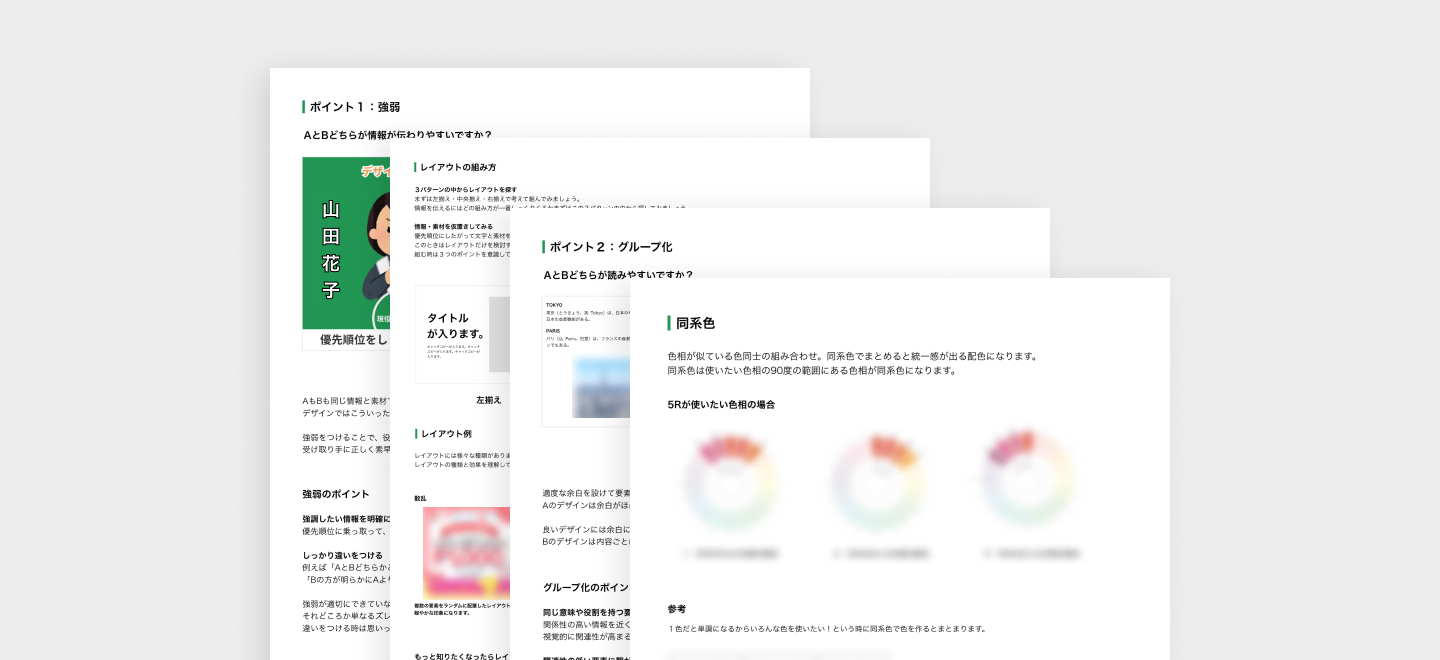Select the line starting レイアウトには様々な種類
Screen dimensions: 1440x660
[x=462, y=455]
